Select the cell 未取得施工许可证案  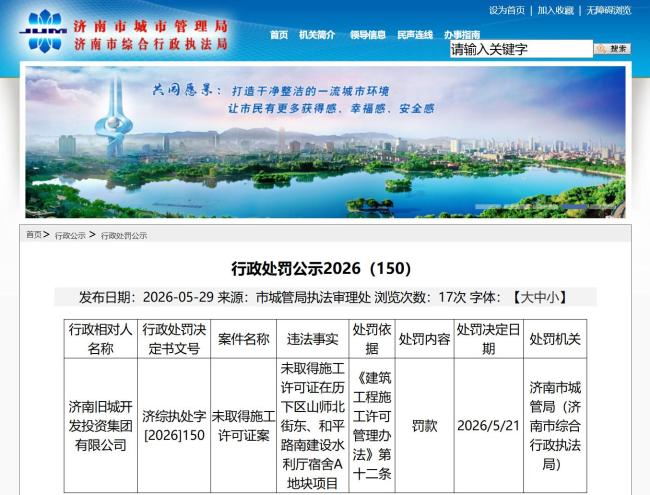(x=244, y=426)
